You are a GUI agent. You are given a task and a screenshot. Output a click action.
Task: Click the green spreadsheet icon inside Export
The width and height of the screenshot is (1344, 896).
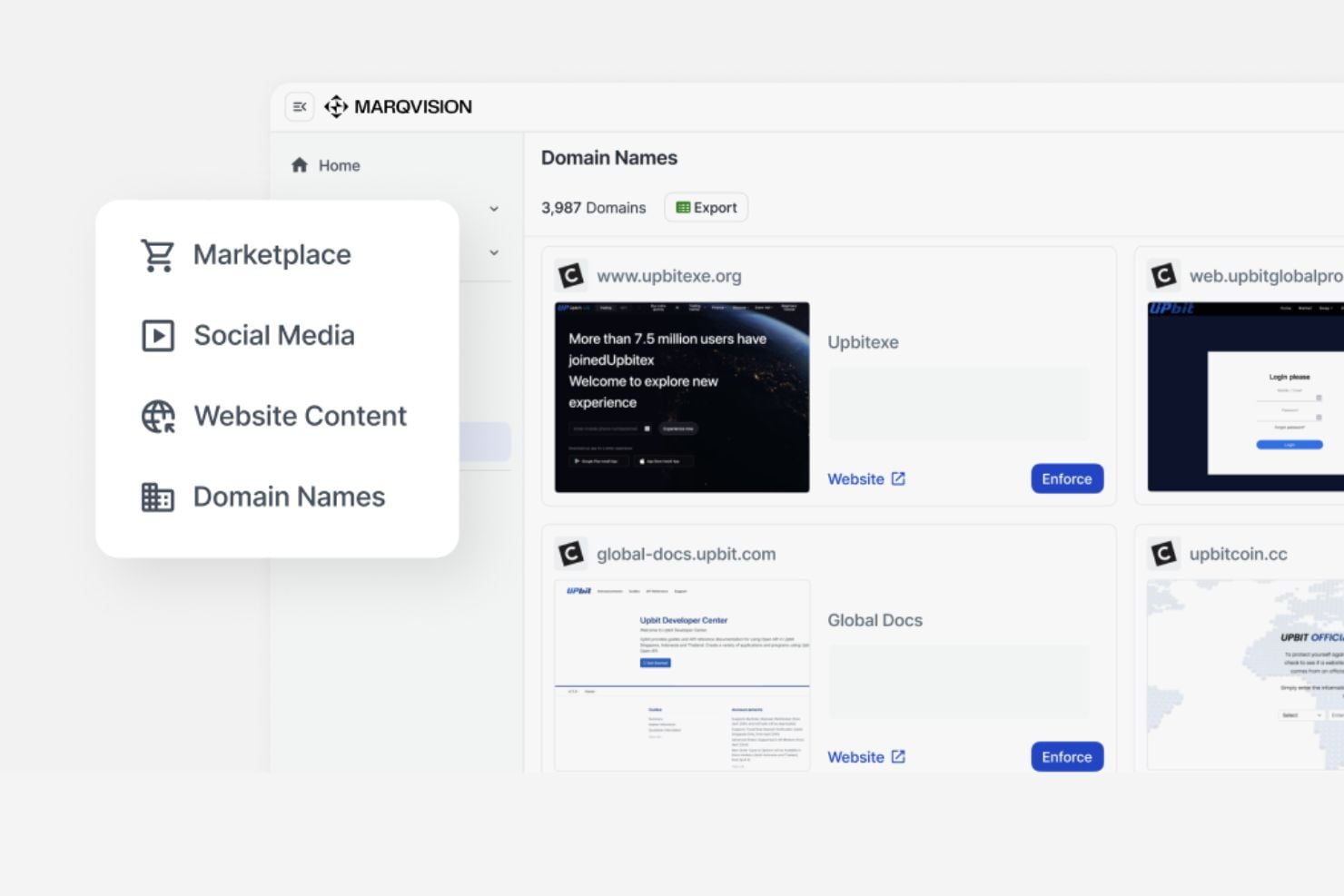[x=683, y=207]
